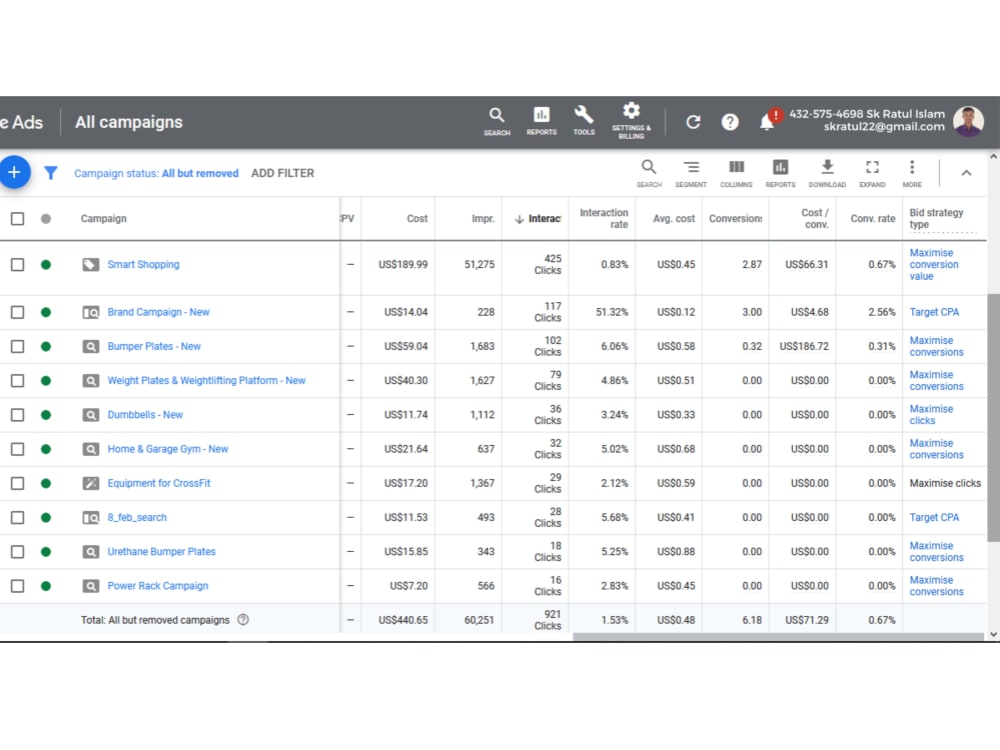
Task: Tick Smart Shopping campaign checkbox
Action: [x=17, y=265]
